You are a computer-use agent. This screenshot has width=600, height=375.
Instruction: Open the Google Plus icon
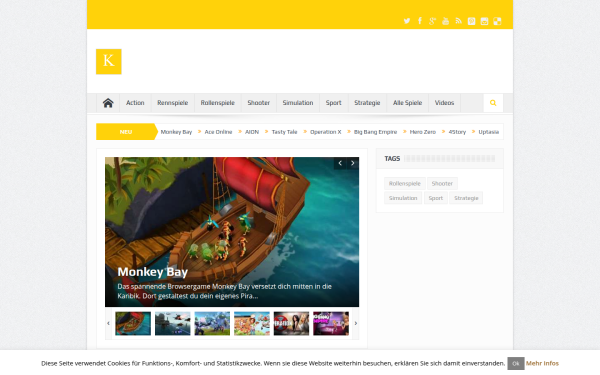[x=432, y=21]
